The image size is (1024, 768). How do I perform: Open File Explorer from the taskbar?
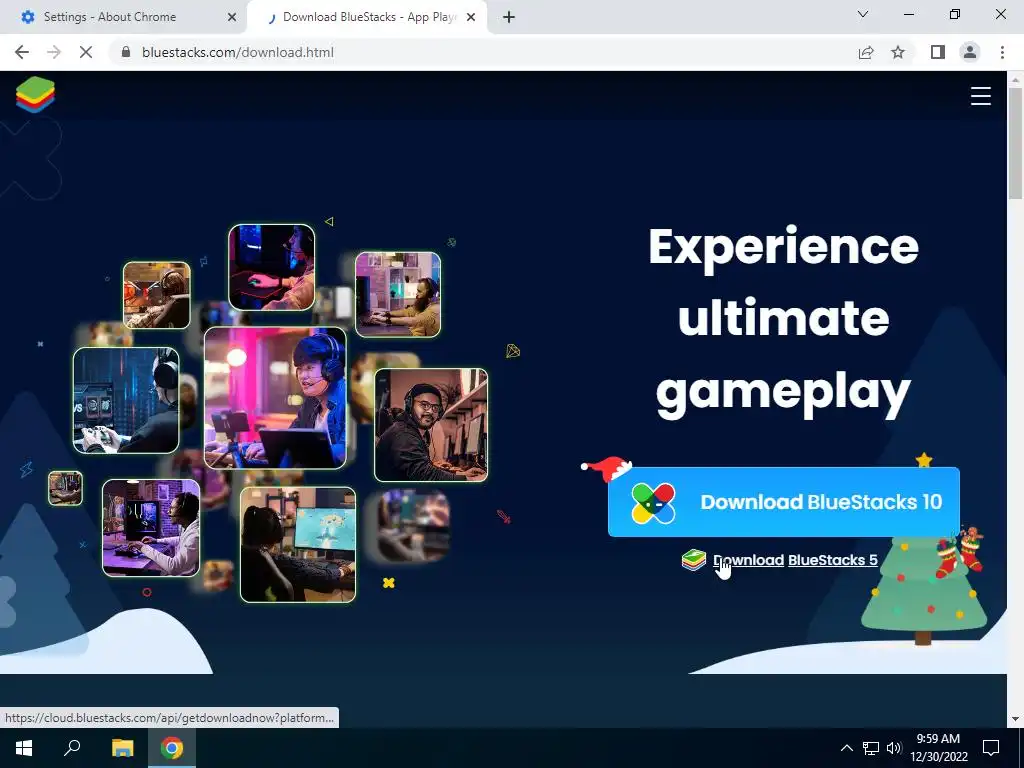122,748
